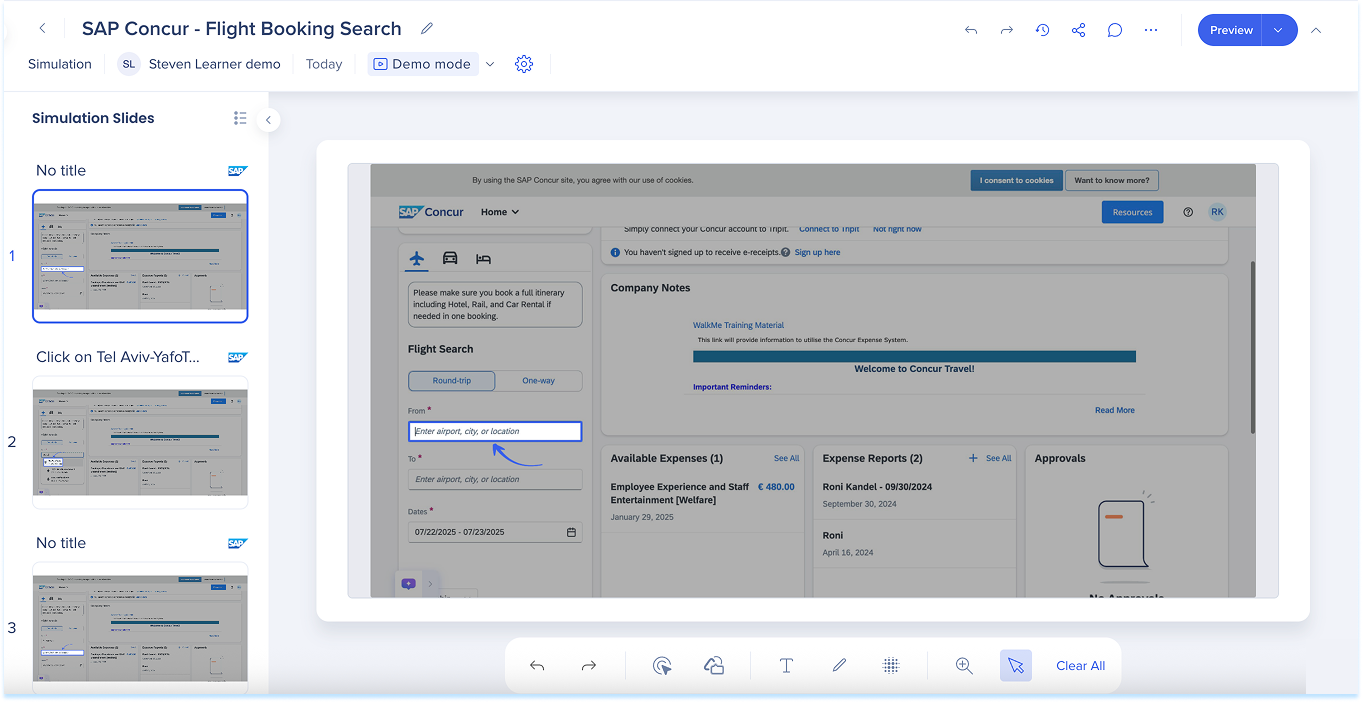Toggle the slide list view icon
Screen dimensions: 1362x702
[x=240, y=118]
